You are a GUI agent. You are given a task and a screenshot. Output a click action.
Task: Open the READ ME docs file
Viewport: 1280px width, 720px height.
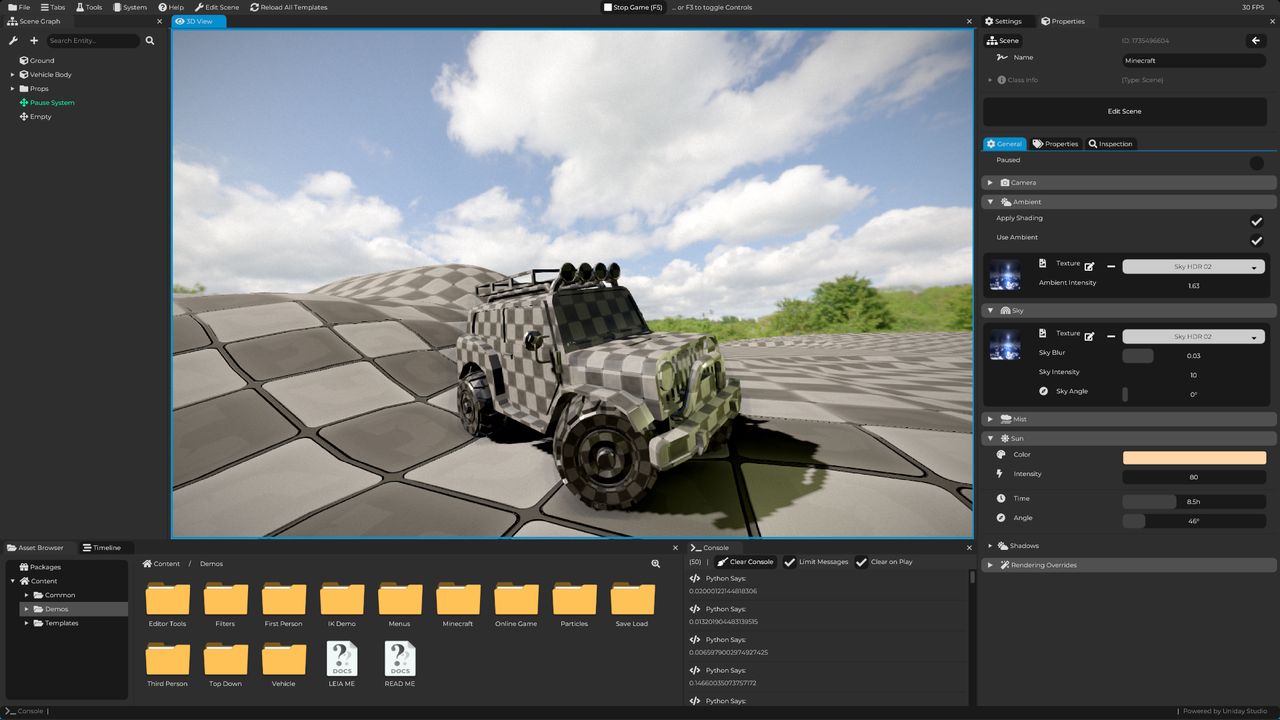point(399,664)
